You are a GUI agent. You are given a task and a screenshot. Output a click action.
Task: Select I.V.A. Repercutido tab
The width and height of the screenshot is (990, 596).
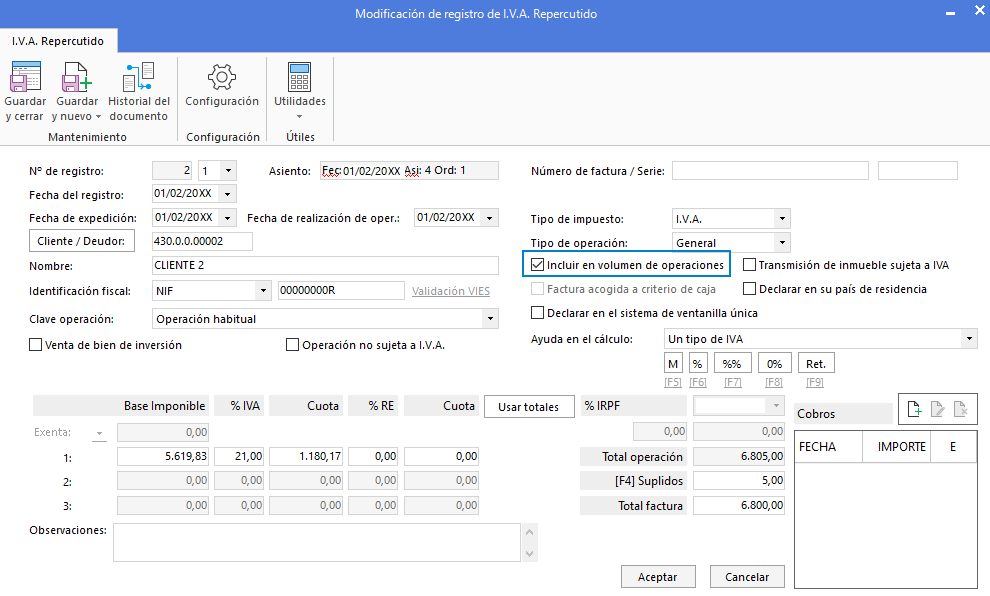point(58,41)
